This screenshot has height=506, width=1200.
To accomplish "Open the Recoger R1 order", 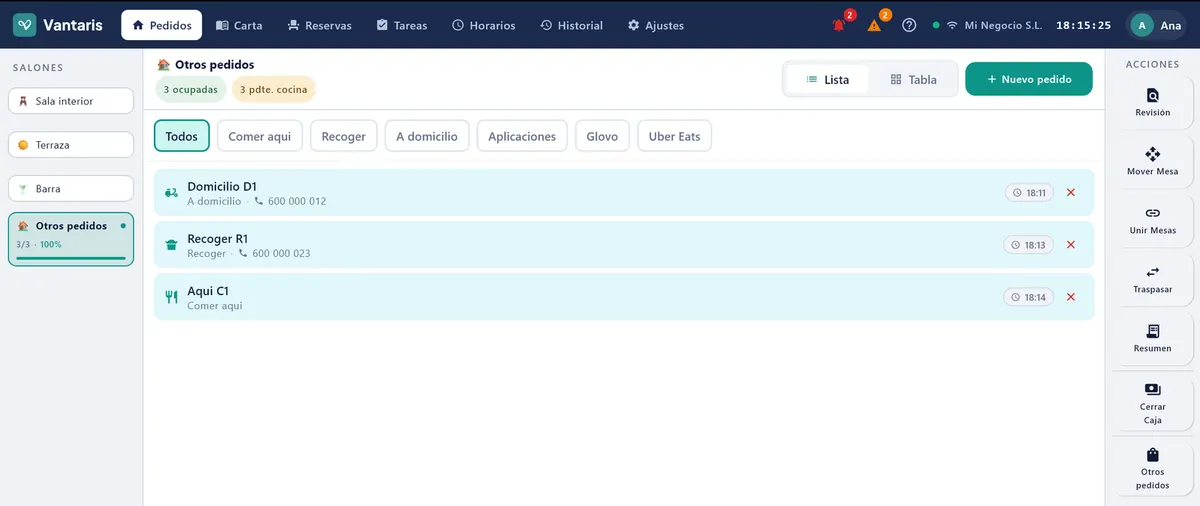I will (624, 244).
